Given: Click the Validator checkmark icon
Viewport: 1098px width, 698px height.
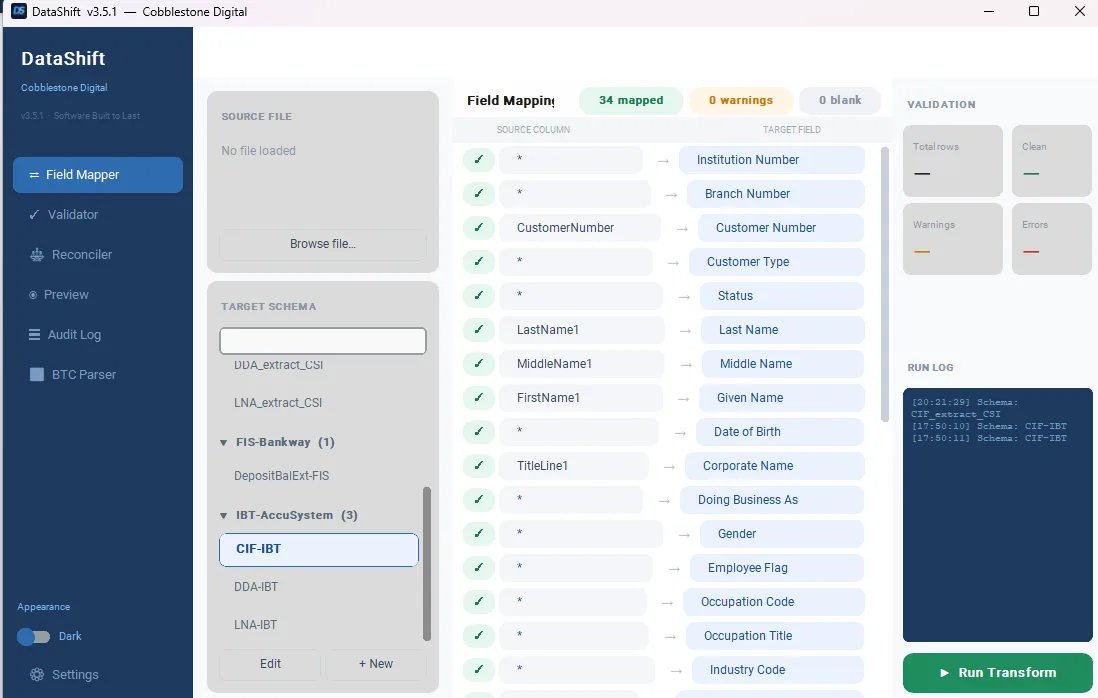Looking at the screenshot, I should pos(34,215).
